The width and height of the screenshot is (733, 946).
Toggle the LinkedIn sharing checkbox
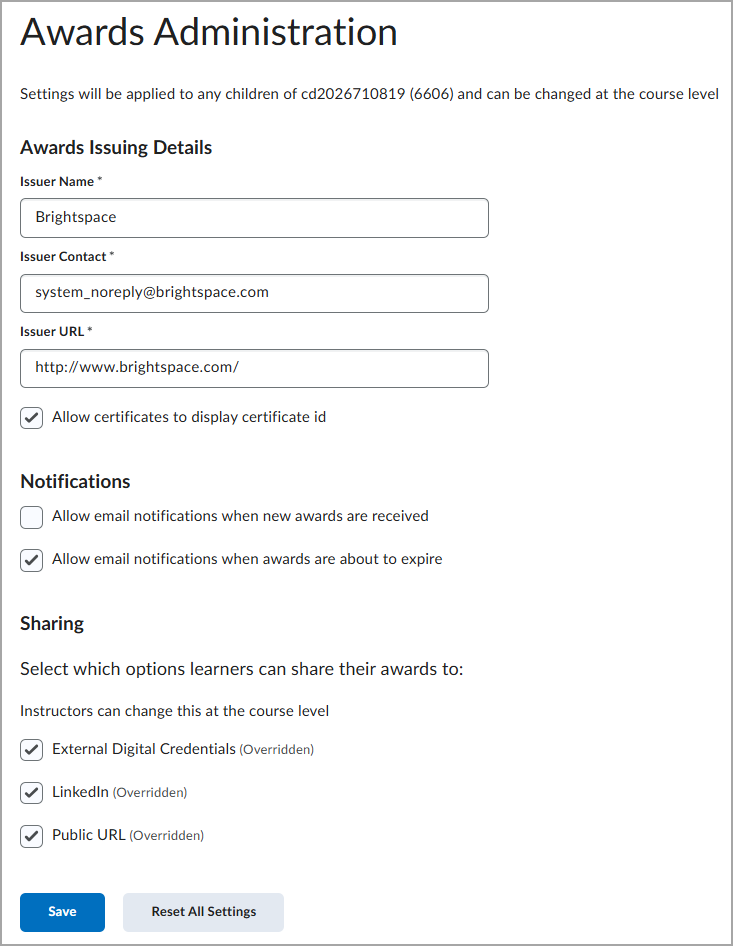point(31,793)
